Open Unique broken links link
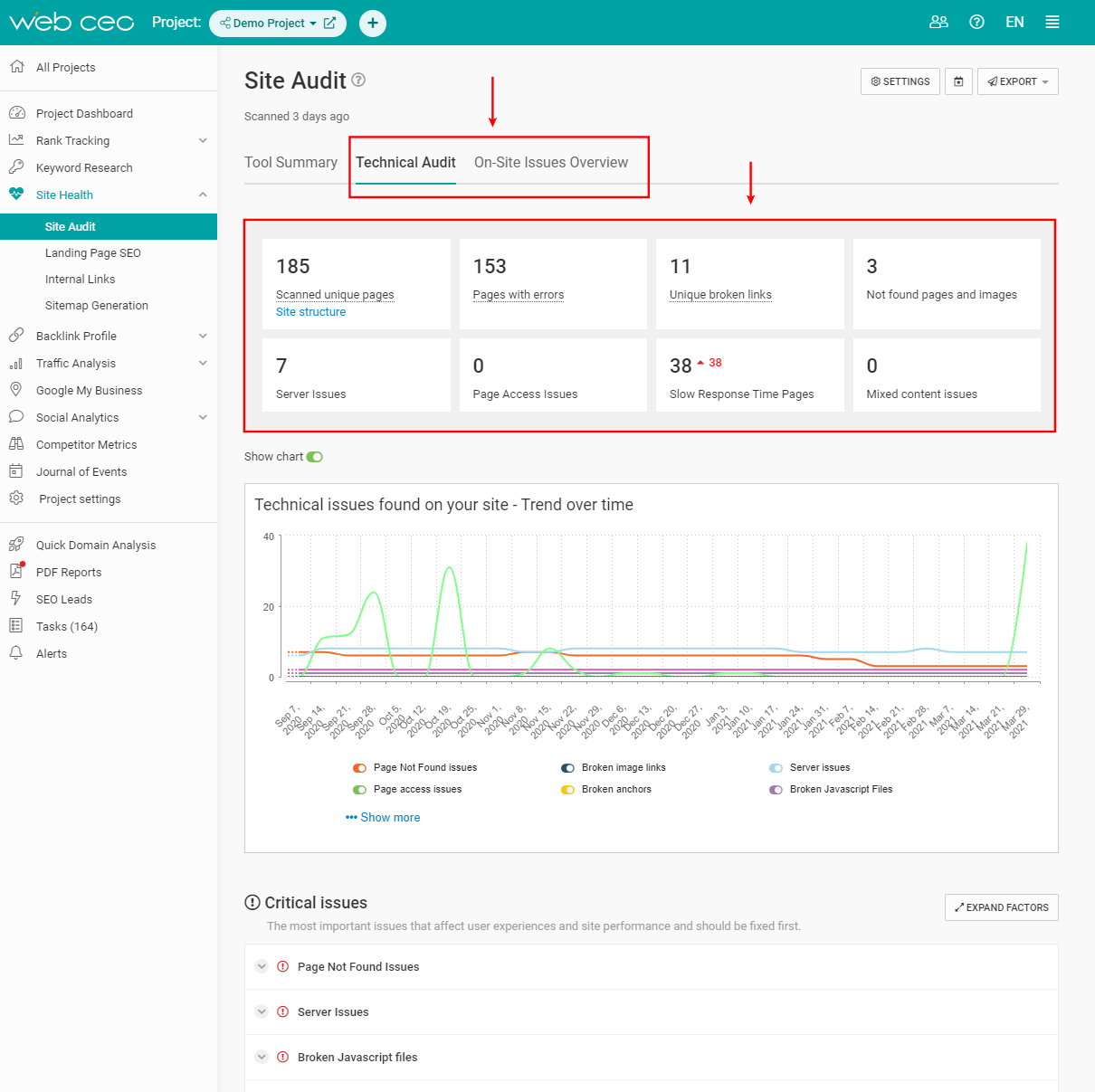Screen dimensions: 1095x1092 720,294
